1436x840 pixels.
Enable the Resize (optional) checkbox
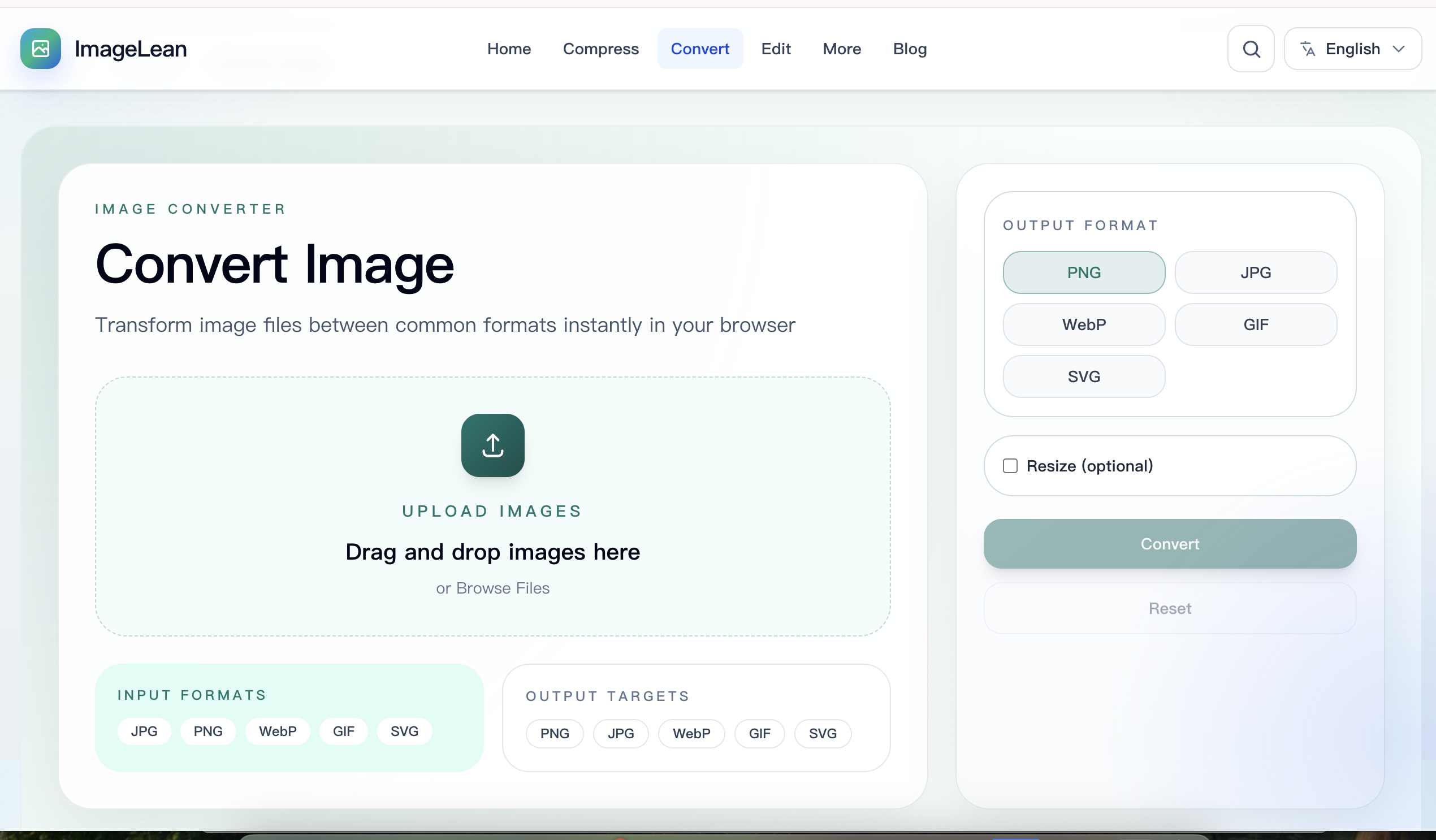pyautogui.click(x=1011, y=466)
